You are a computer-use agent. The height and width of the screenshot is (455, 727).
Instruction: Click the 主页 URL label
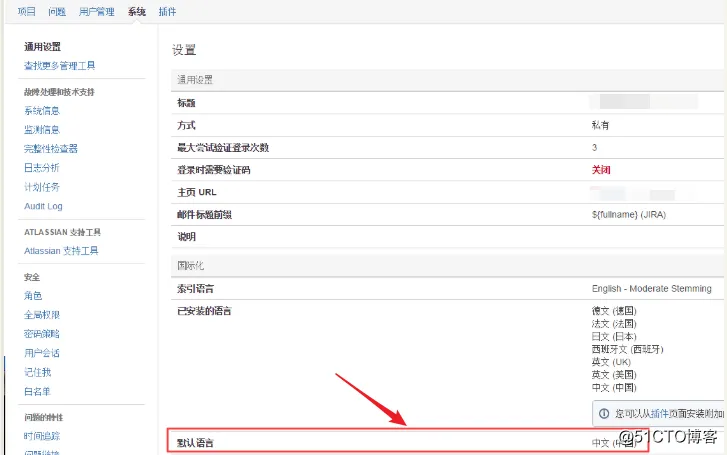(197, 192)
